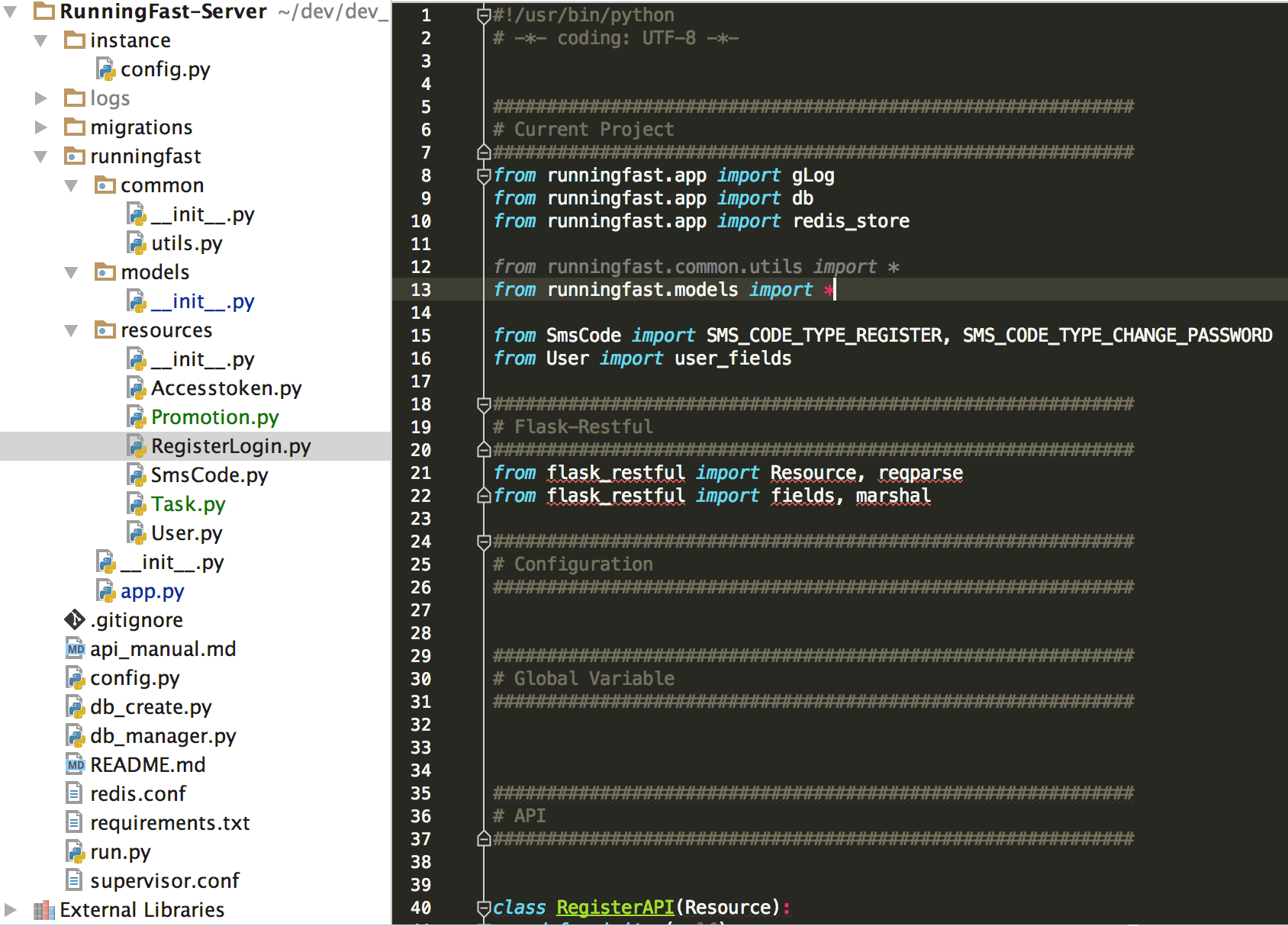
Task: Fold the RegisterAPI class at line 40
Action: pyautogui.click(x=483, y=908)
